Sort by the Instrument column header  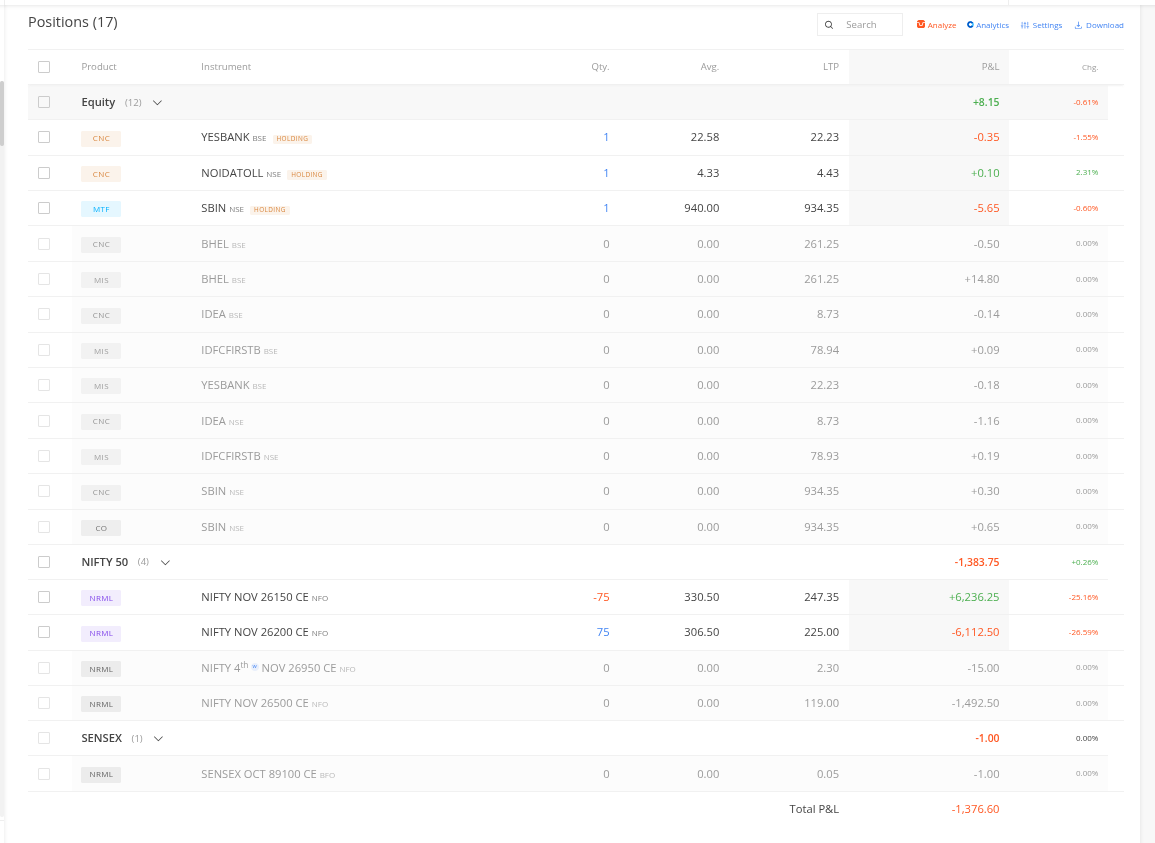point(226,67)
